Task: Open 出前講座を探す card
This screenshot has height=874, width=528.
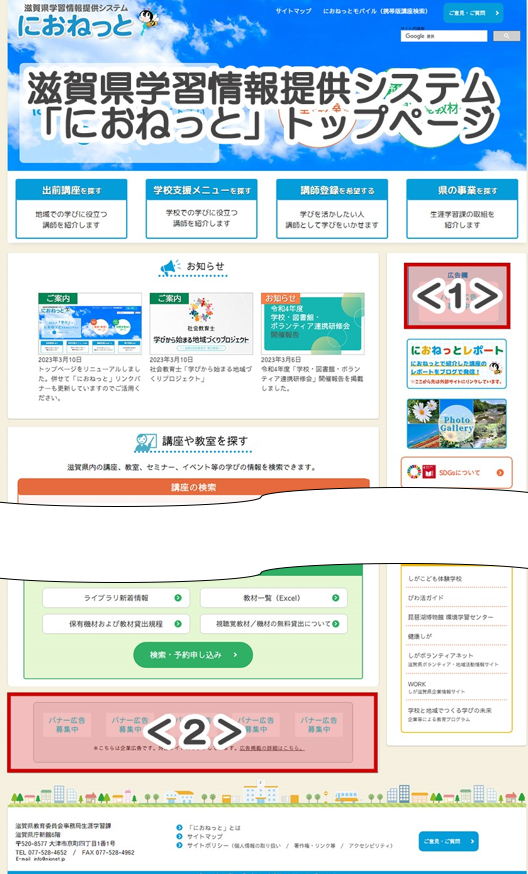Action: tap(71, 208)
